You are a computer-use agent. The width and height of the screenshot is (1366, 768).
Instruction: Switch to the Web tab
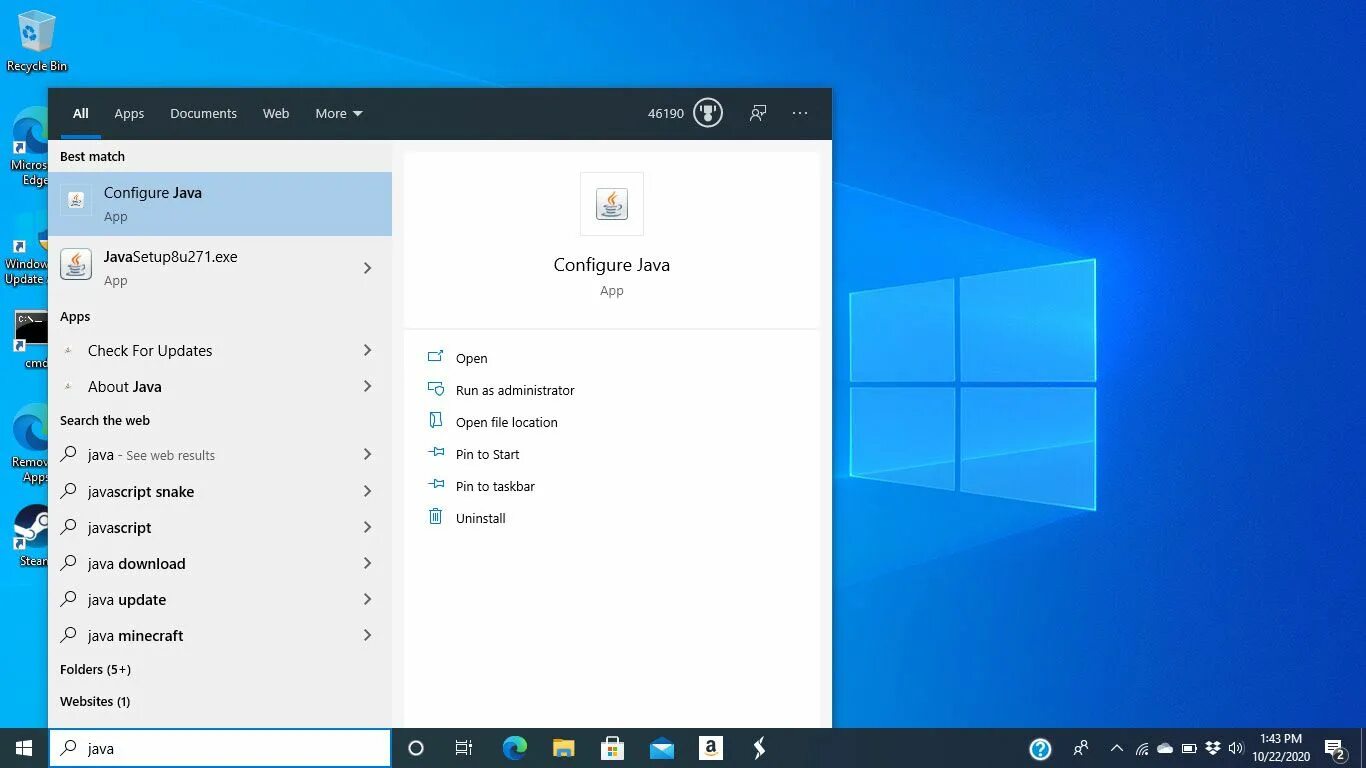276,113
